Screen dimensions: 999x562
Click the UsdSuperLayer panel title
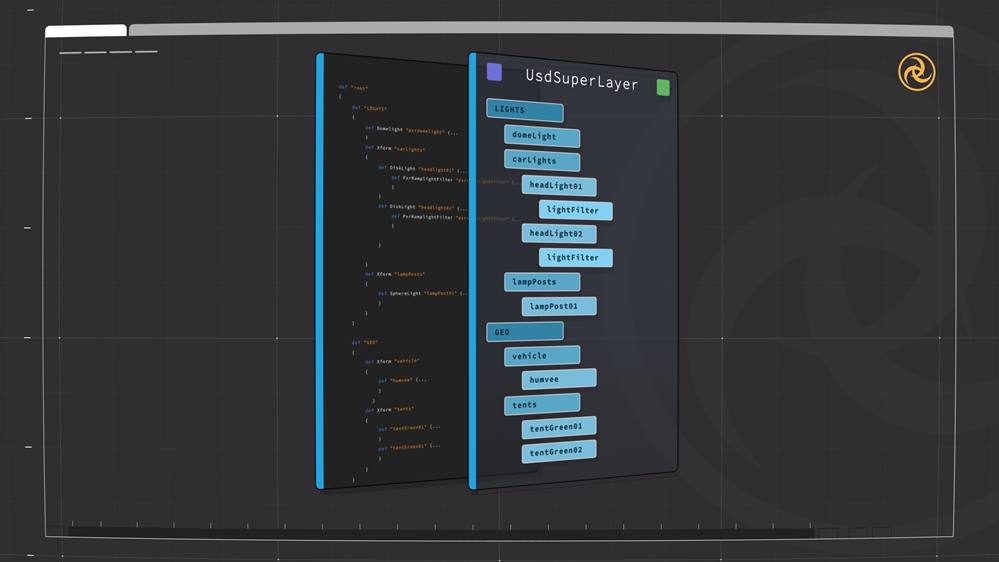pyautogui.click(x=582, y=81)
